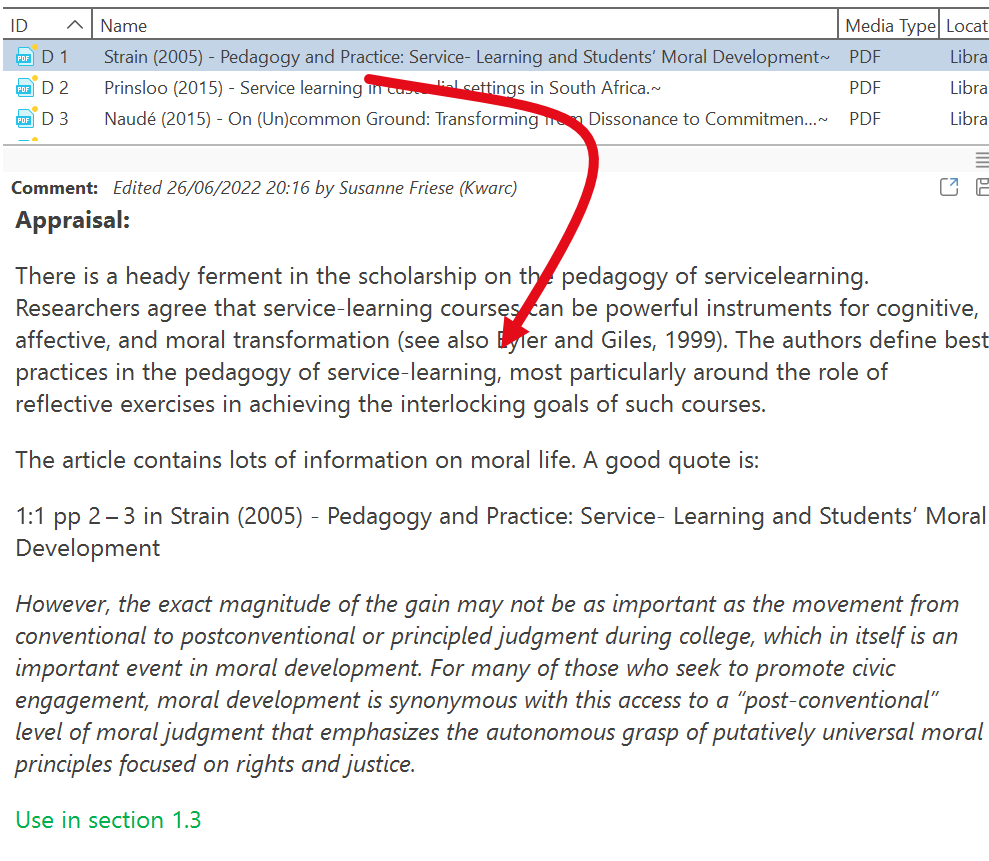Click the PDF media type of D 2
The width and height of the screenshot is (989, 861).
point(865,89)
